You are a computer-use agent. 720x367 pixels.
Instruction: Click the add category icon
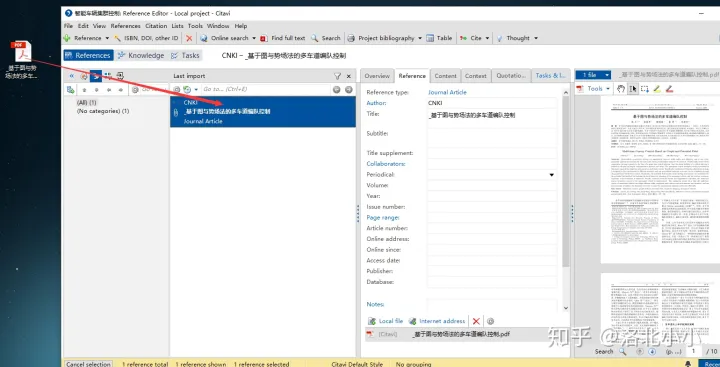click(x=70, y=90)
